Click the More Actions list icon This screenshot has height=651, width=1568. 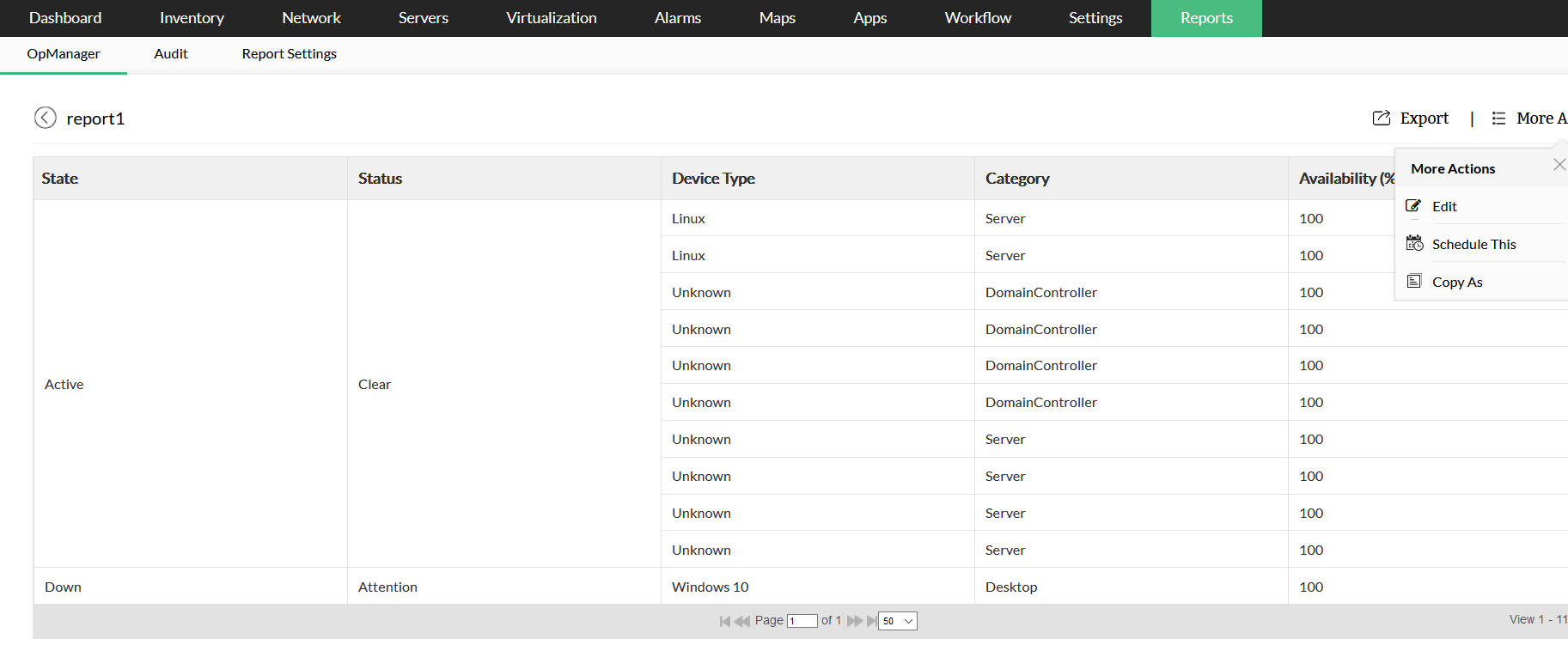point(1498,119)
